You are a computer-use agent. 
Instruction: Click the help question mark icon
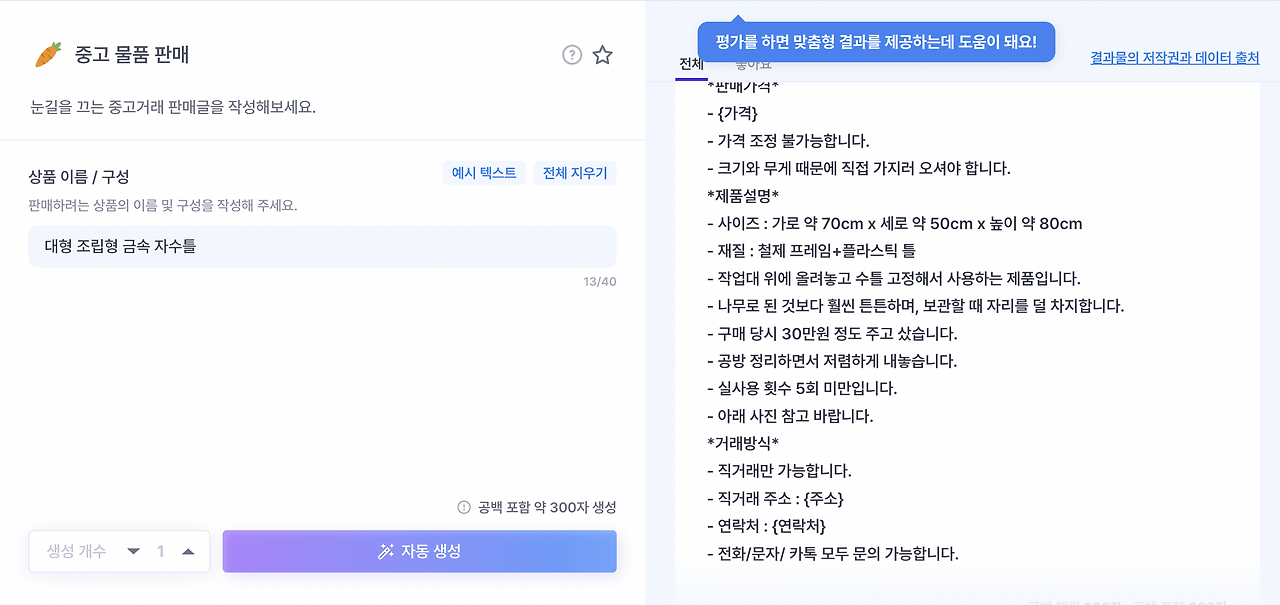point(571,55)
